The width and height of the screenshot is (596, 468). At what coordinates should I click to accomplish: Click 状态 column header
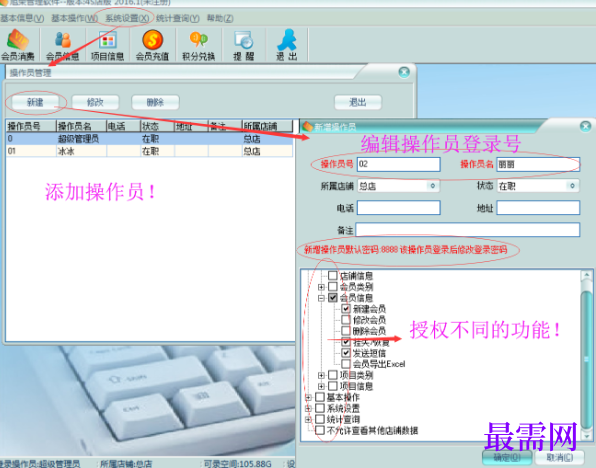tap(157, 126)
